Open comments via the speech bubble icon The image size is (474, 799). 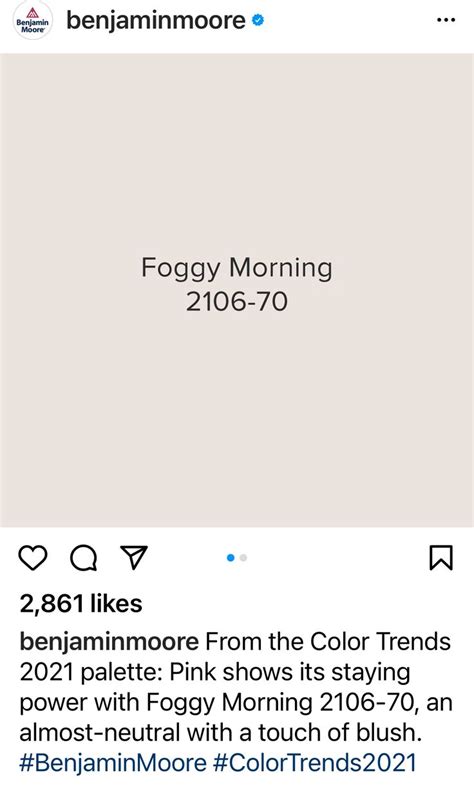84,557
